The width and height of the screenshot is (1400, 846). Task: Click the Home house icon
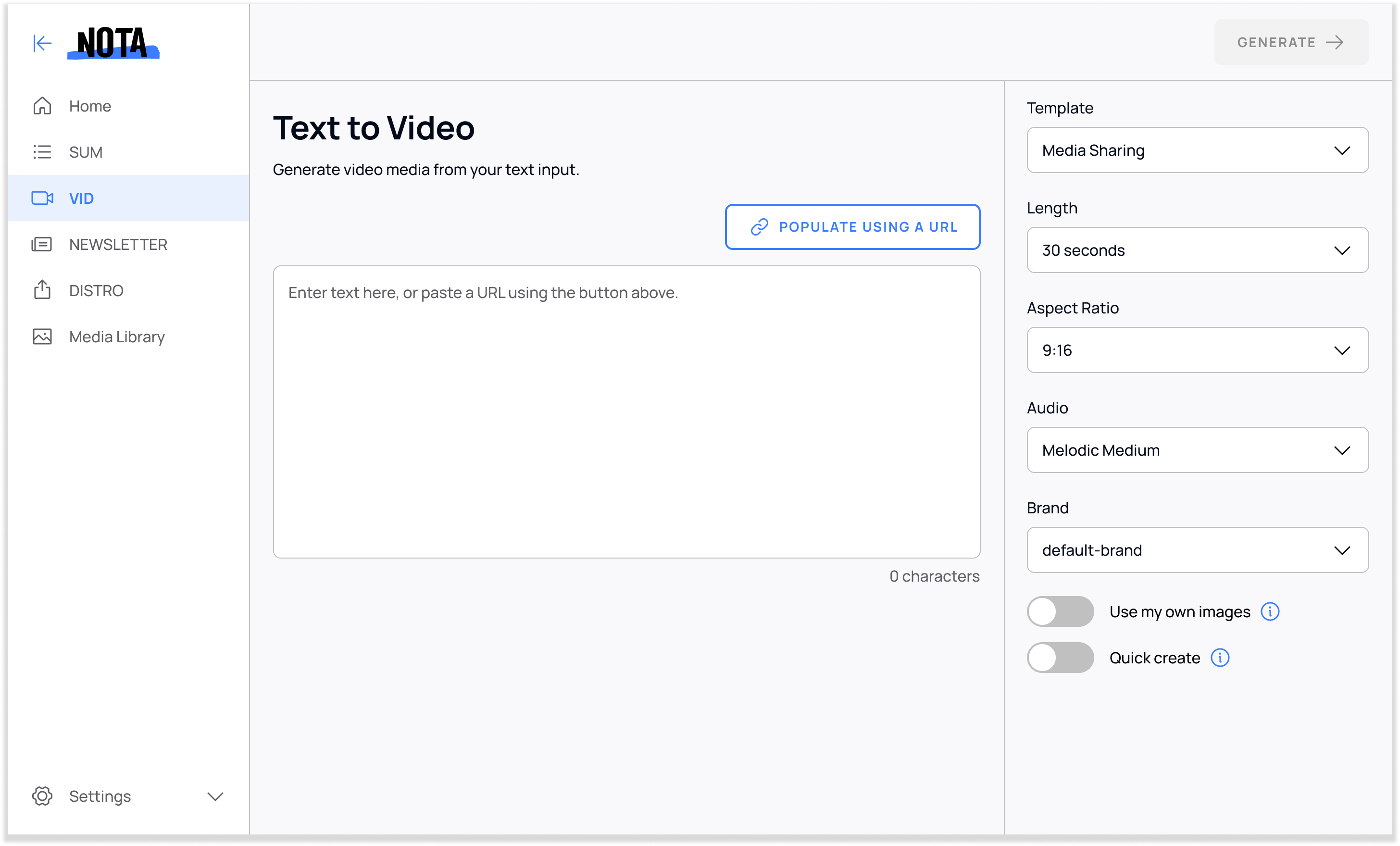pyautogui.click(x=42, y=106)
